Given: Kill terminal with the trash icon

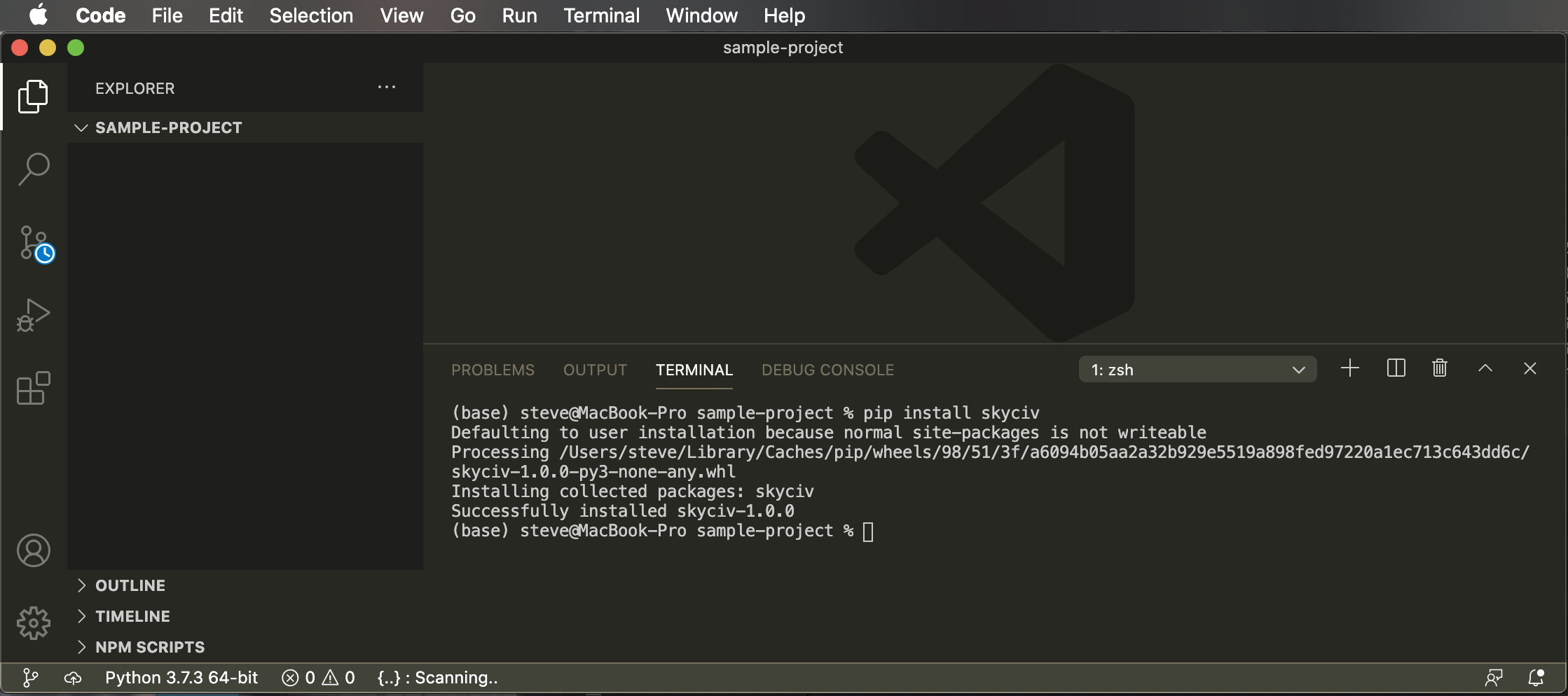Looking at the screenshot, I should [1439, 368].
